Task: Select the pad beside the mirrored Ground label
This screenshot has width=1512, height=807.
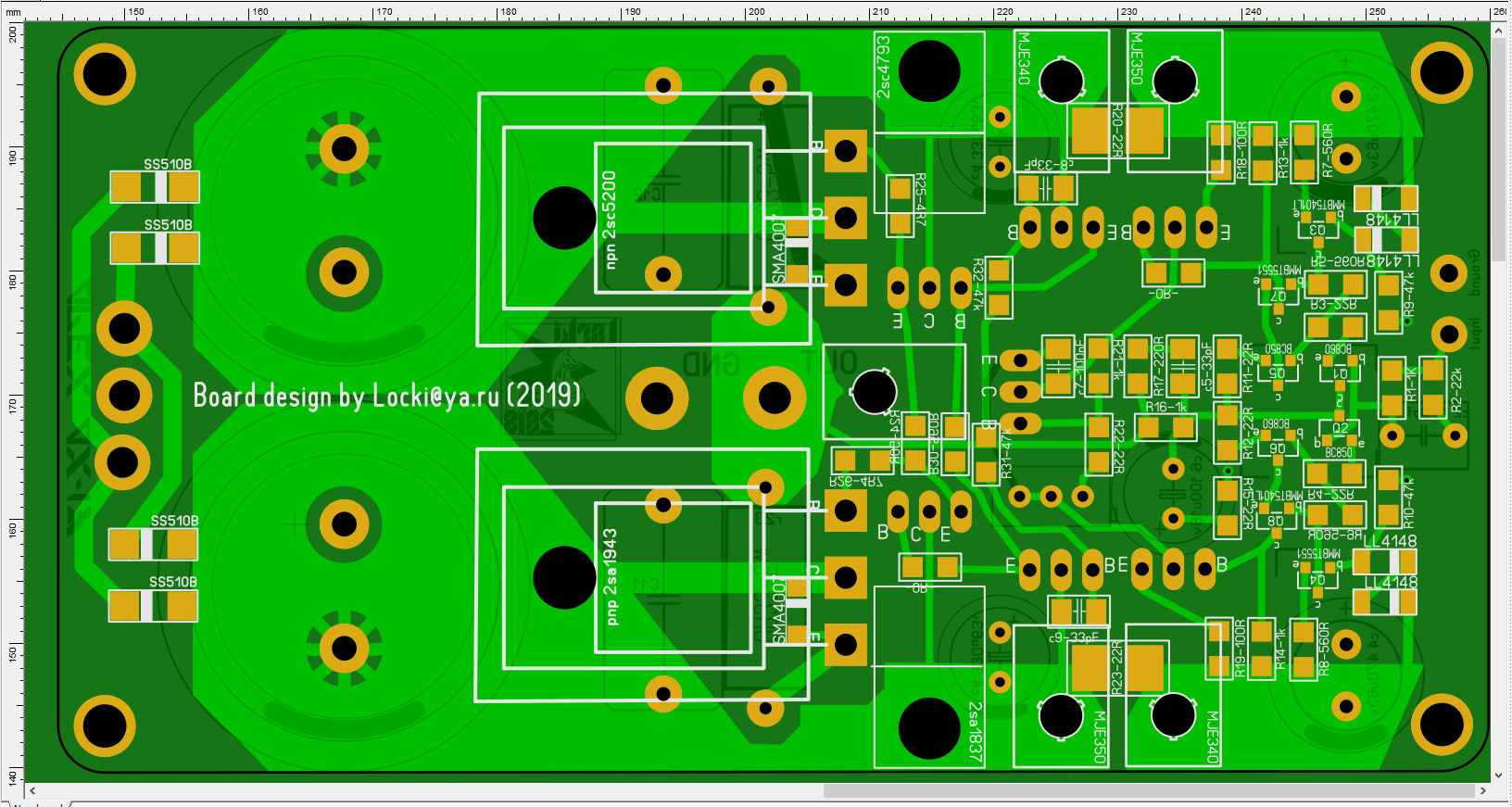Action: [x=1448, y=273]
